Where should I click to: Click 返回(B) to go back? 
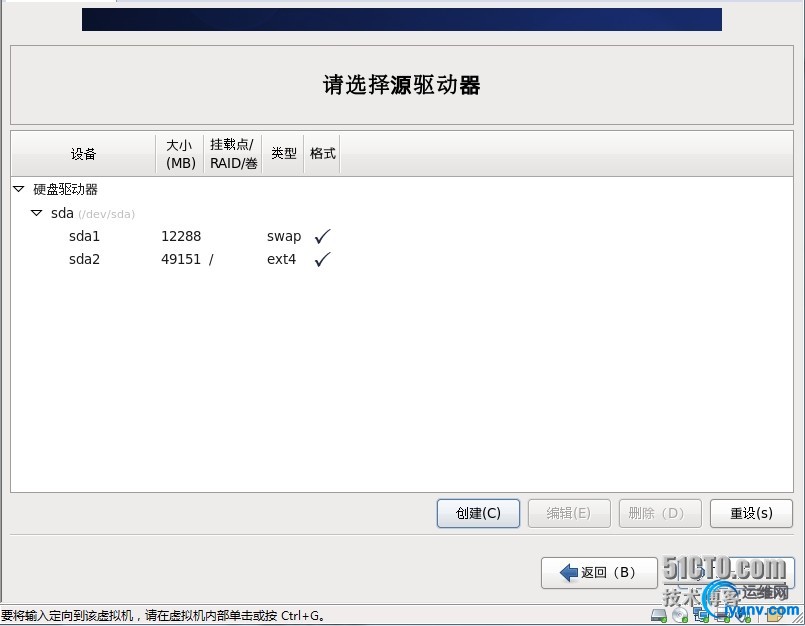click(x=598, y=573)
